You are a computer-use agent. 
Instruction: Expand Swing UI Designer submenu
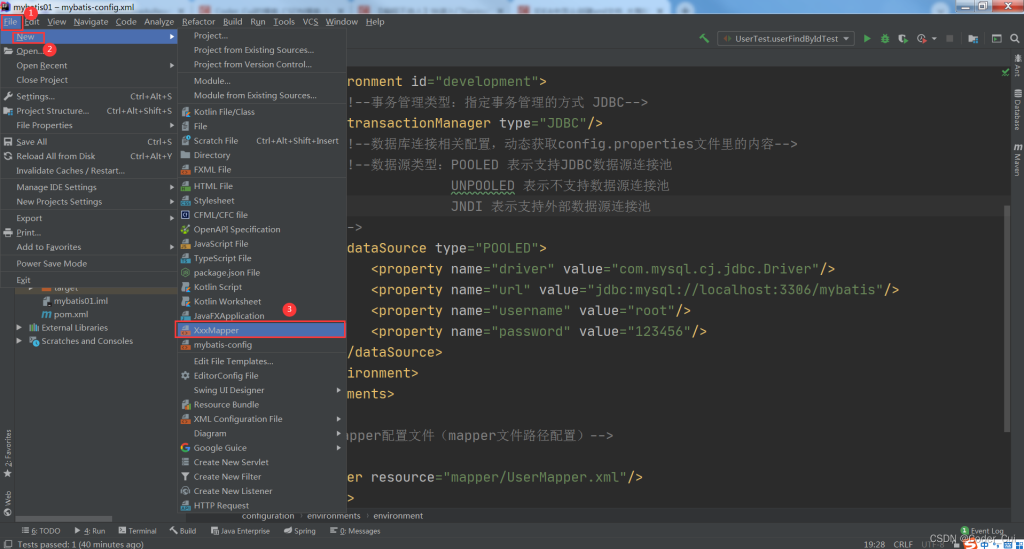(261, 390)
